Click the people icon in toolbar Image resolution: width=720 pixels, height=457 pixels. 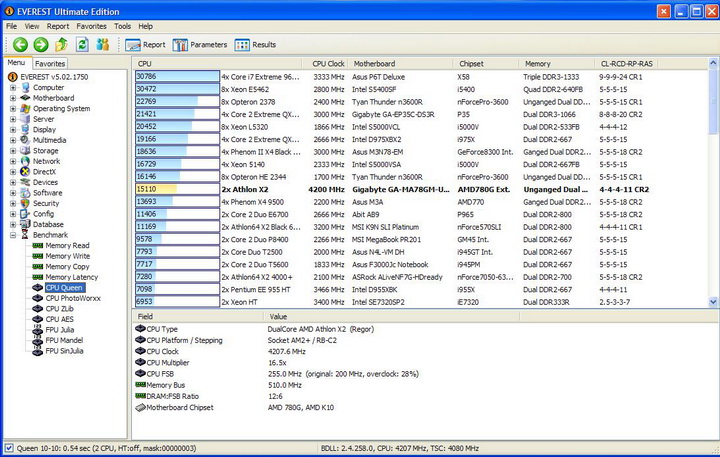tap(103, 45)
